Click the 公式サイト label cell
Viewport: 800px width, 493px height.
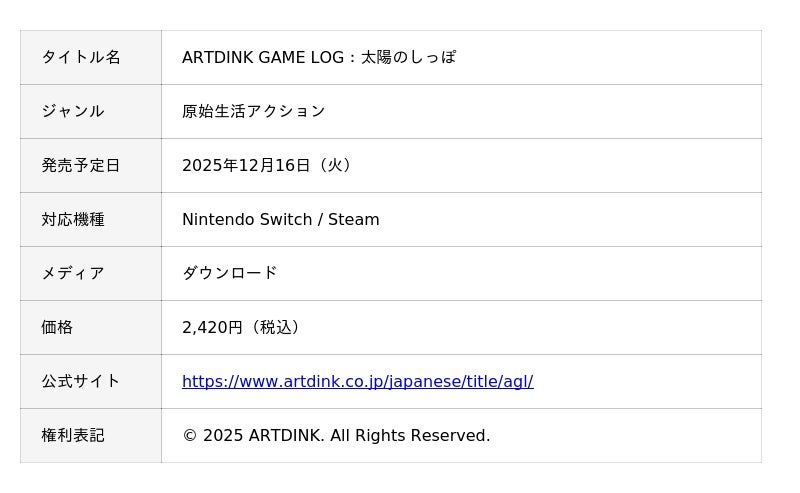coord(81,381)
